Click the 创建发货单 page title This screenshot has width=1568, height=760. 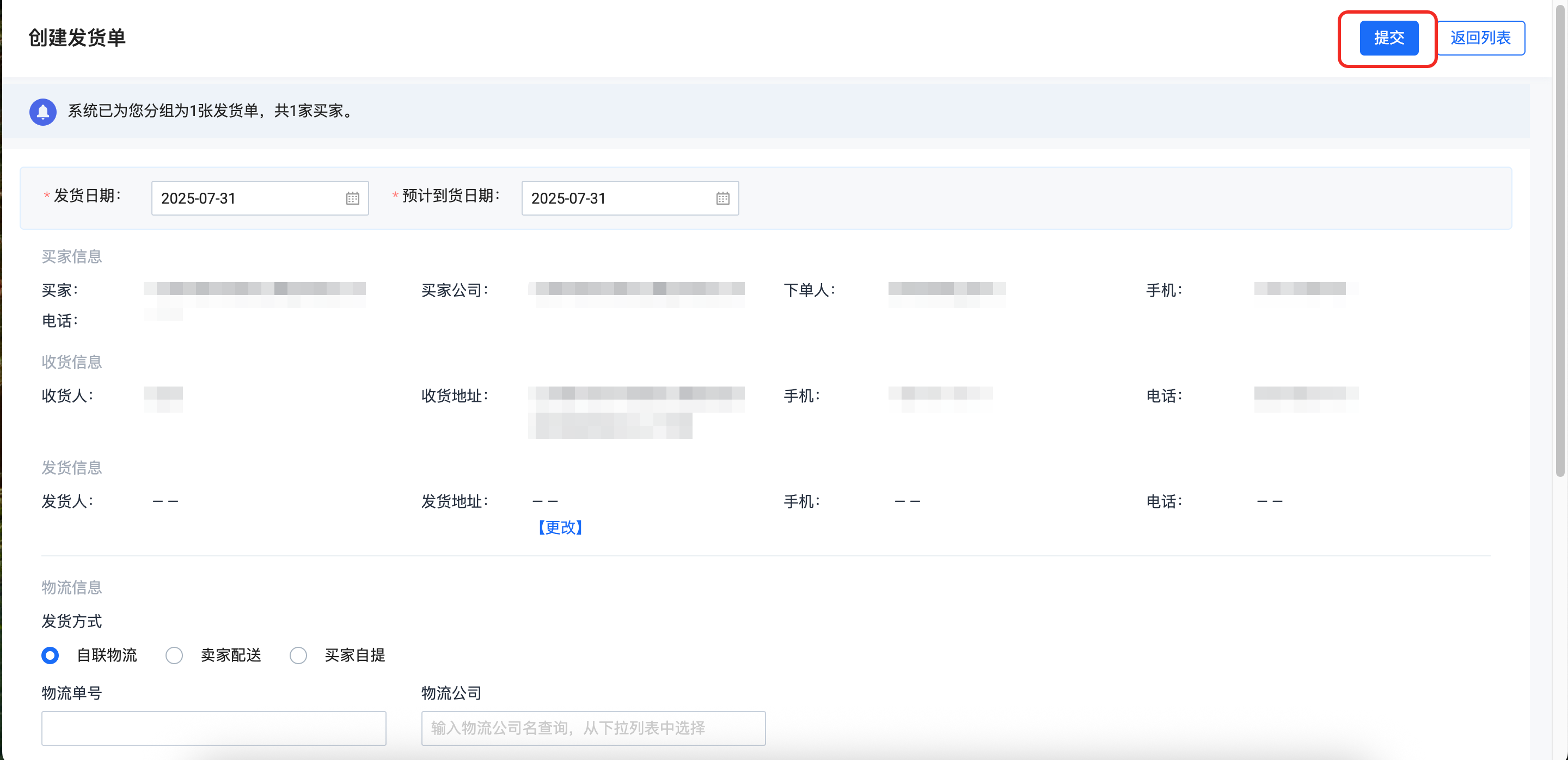coord(77,38)
